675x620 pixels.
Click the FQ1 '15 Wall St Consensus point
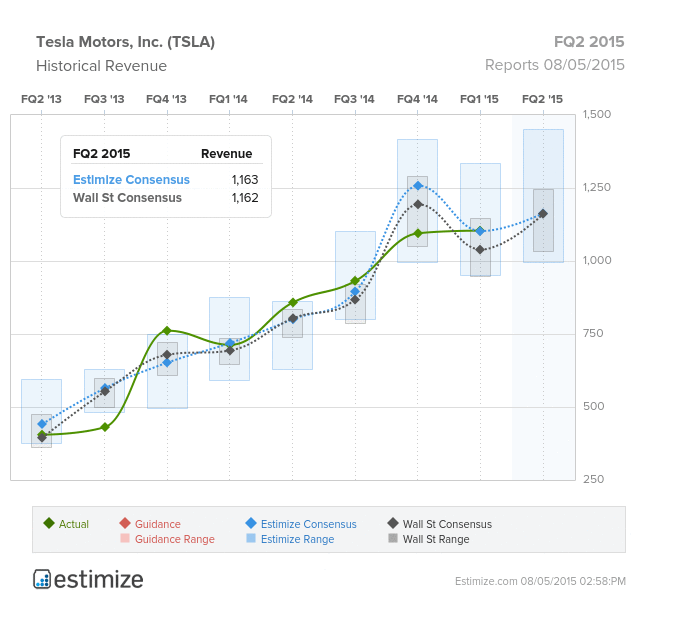click(x=480, y=250)
